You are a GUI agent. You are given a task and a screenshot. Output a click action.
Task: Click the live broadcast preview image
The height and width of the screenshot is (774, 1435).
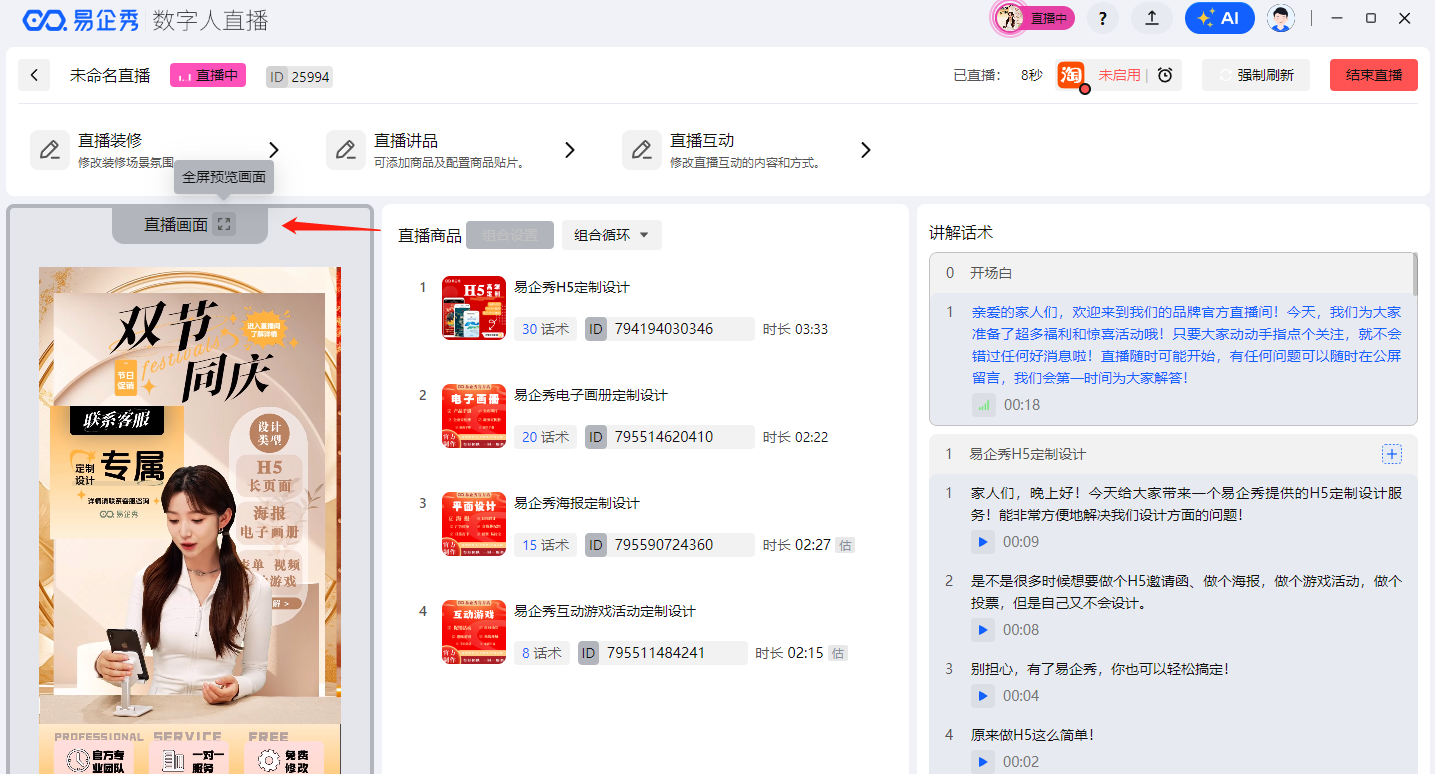[x=190, y=520]
